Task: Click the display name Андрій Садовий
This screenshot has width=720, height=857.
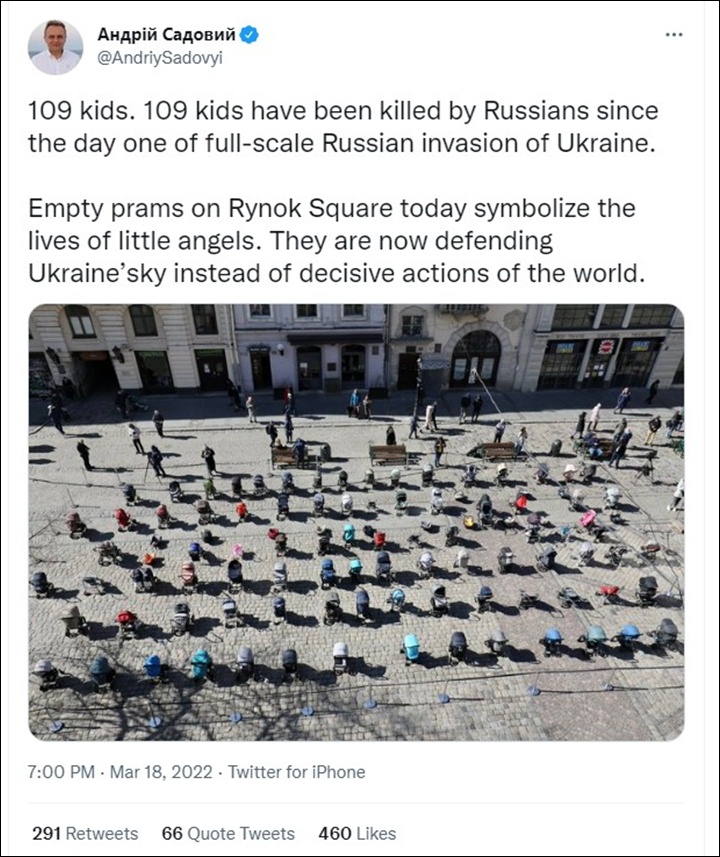Action: 166,35
